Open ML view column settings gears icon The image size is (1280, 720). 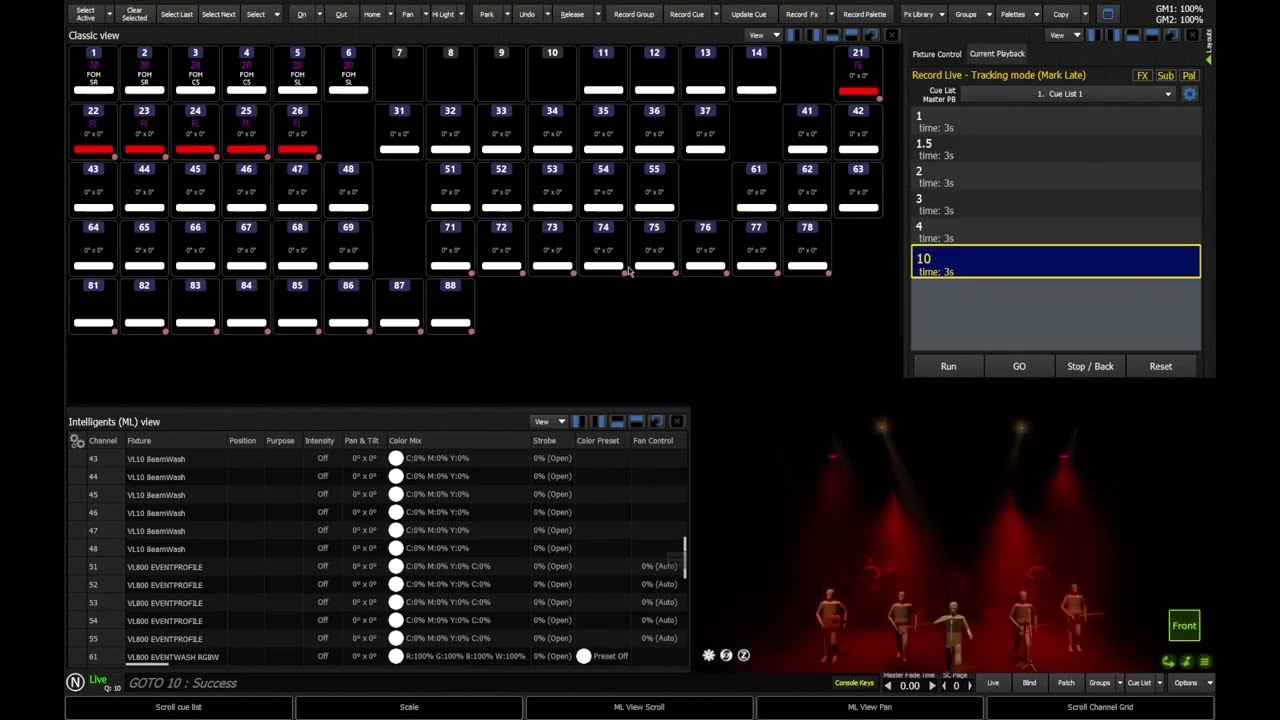77,441
